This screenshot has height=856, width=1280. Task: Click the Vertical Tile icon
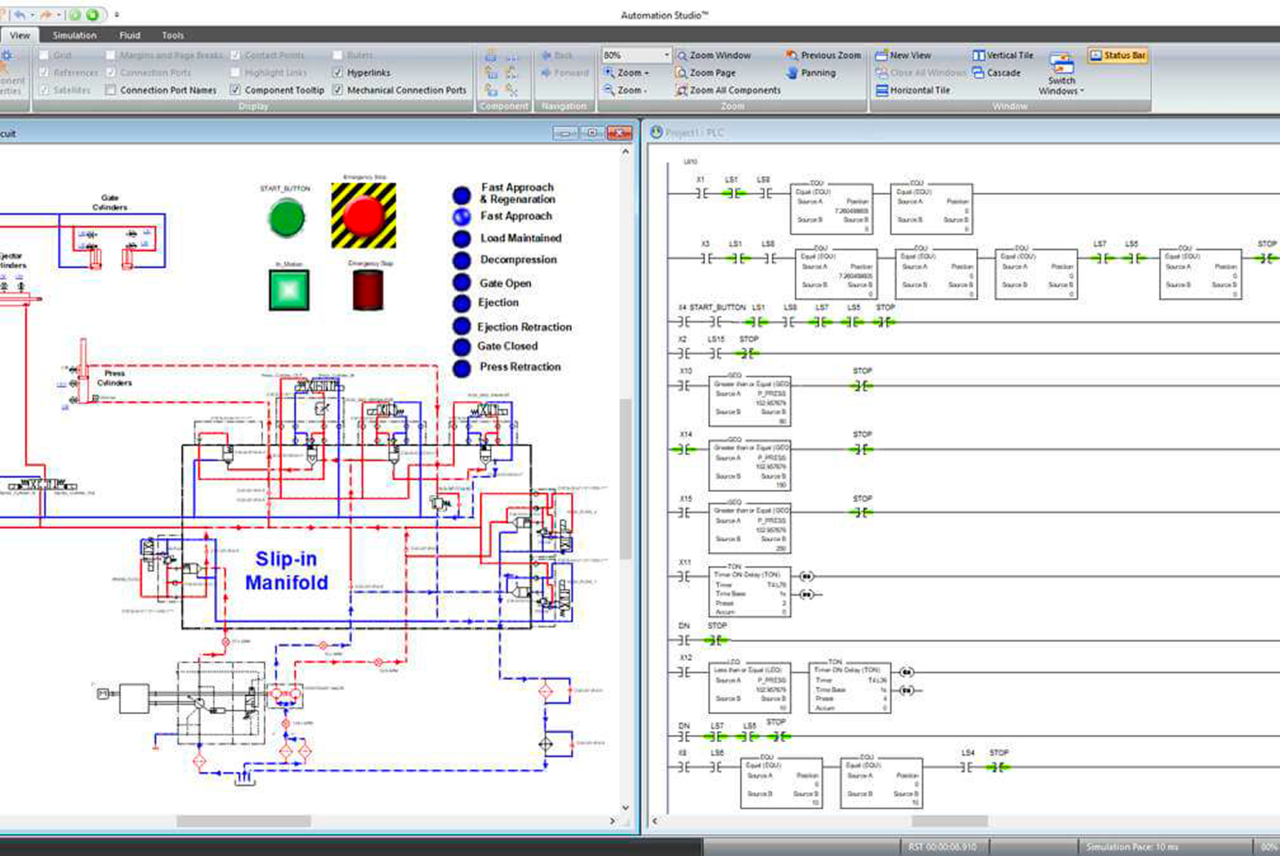pyautogui.click(x=978, y=56)
